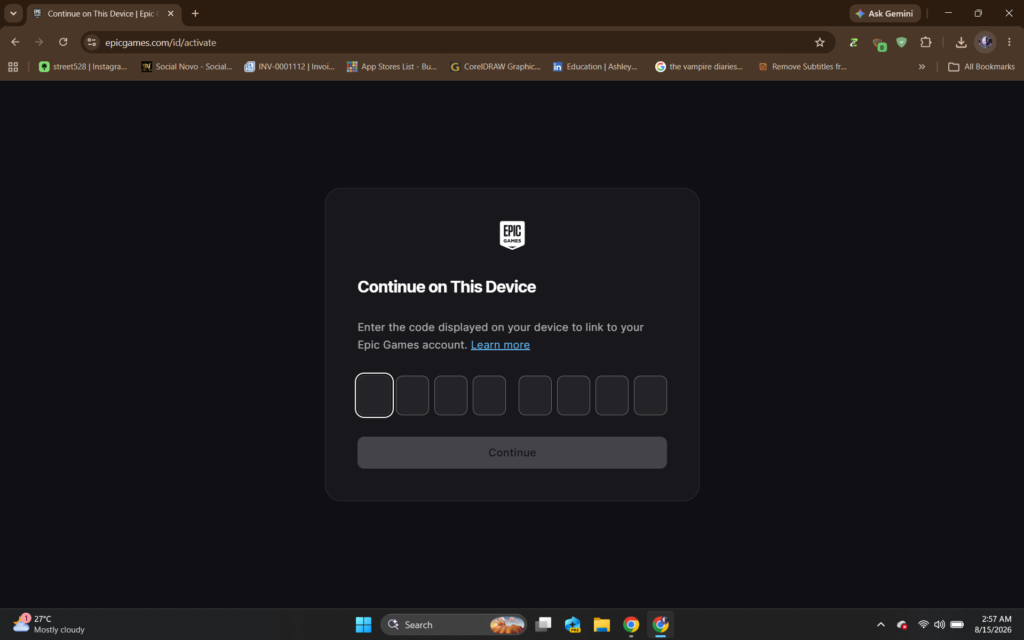Click the tray icon with red badge

(902, 624)
